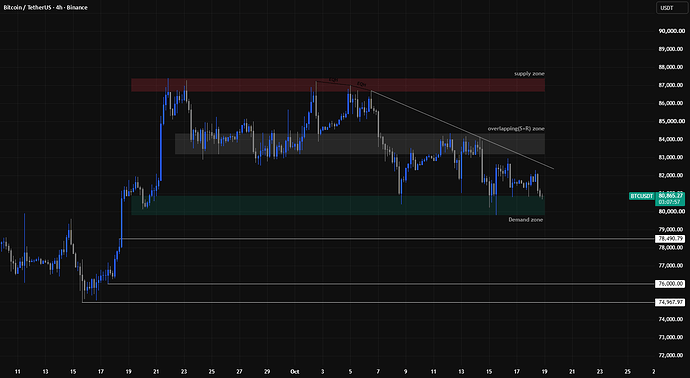
Task: Click the "7" date on the time axis
Action: pos(378,372)
